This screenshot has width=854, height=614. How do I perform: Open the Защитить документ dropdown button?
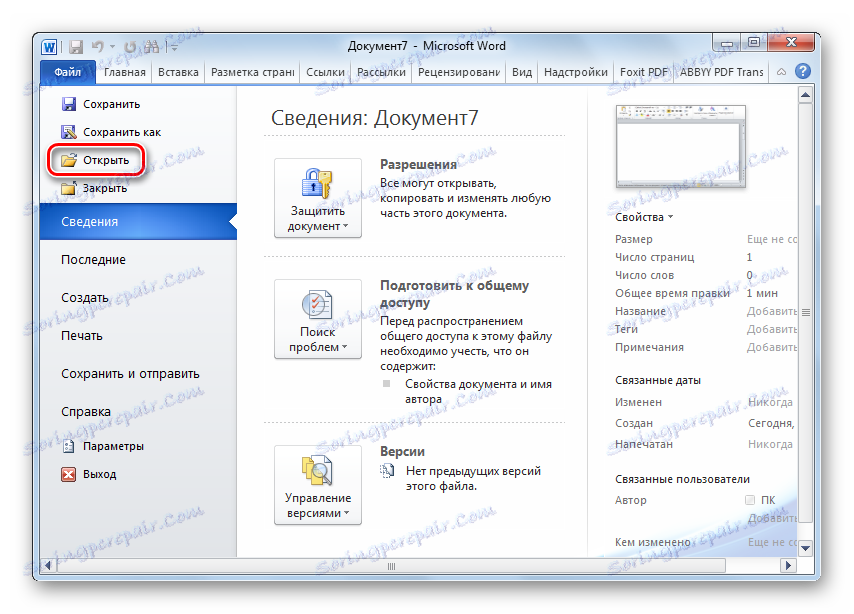(318, 198)
